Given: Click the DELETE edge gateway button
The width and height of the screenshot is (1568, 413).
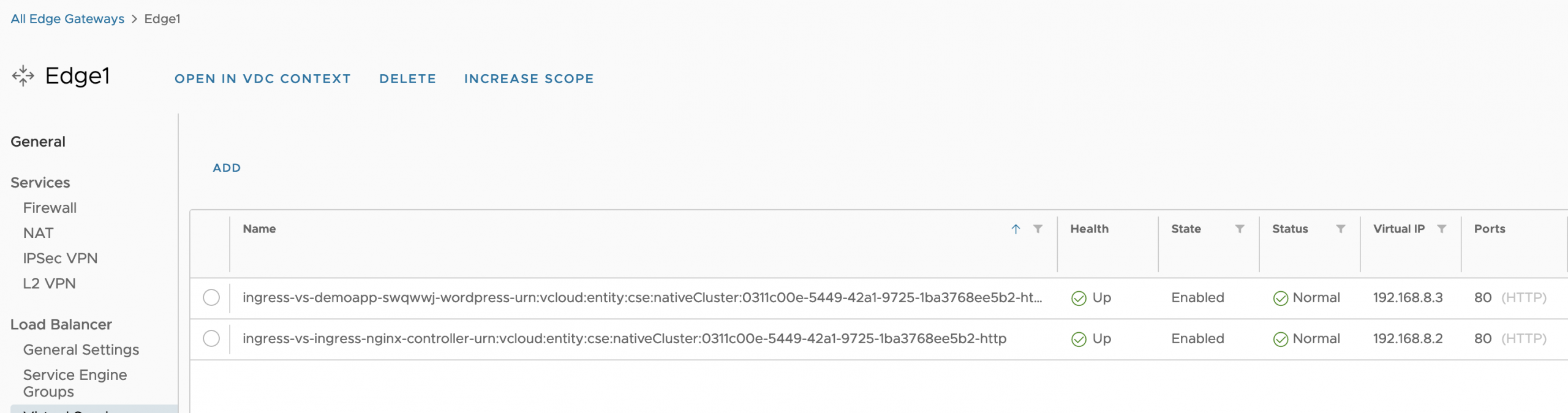Looking at the screenshot, I should click(407, 79).
